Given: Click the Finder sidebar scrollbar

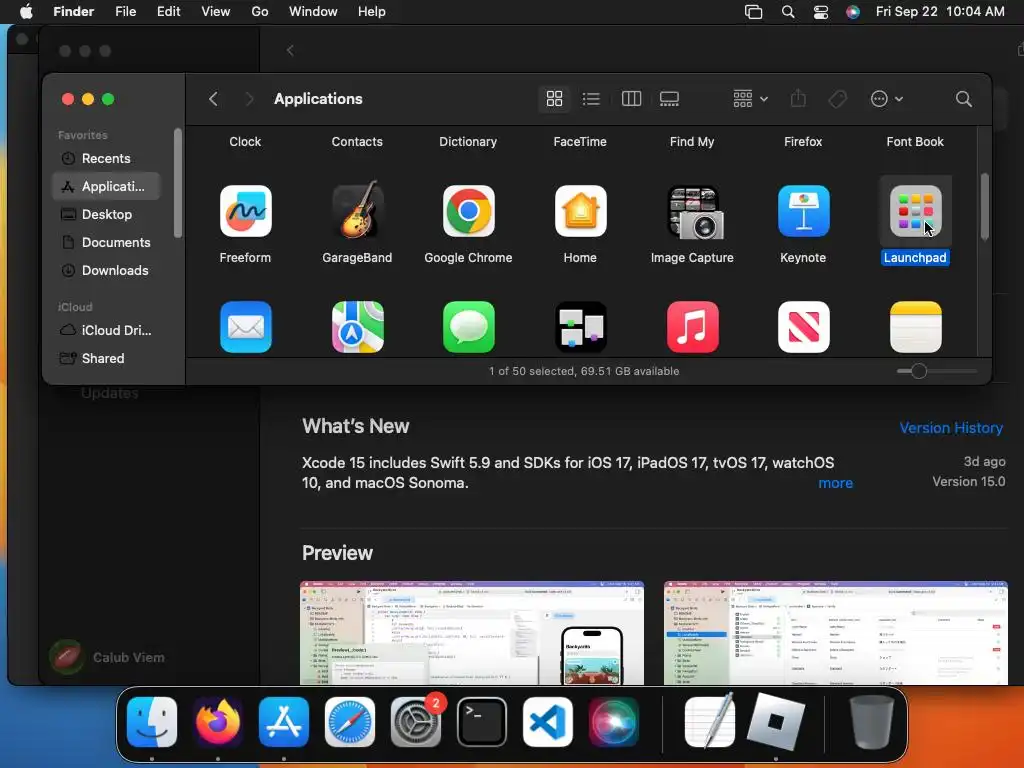Looking at the screenshot, I should point(178,183).
